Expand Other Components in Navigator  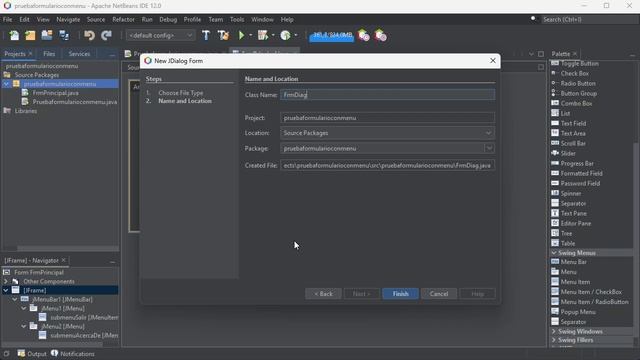(6, 282)
